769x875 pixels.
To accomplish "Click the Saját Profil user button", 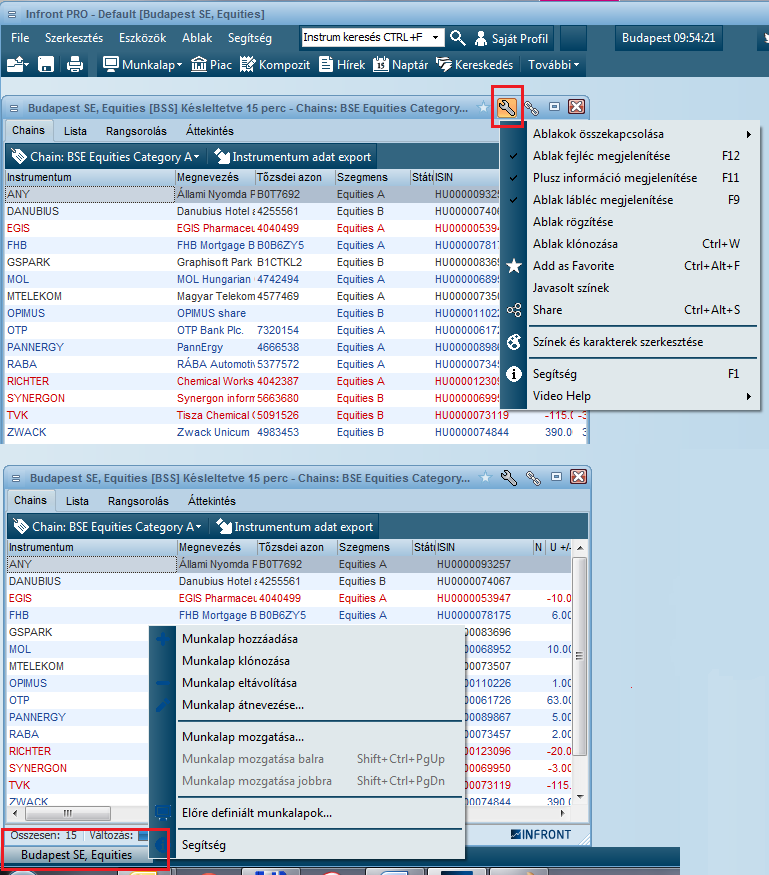I will click(x=512, y=39).
